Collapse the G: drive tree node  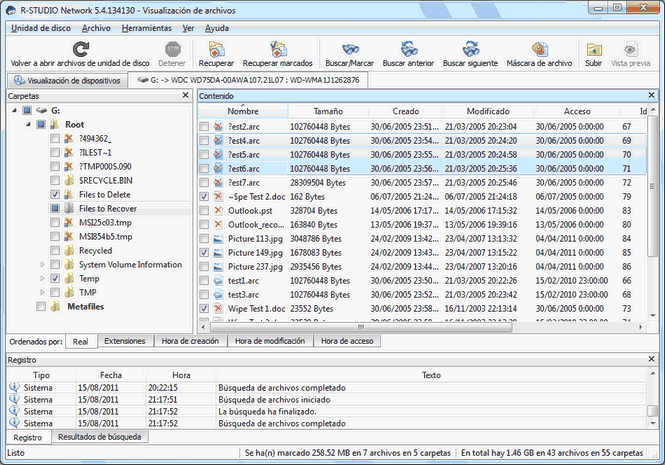pos(14,111)
